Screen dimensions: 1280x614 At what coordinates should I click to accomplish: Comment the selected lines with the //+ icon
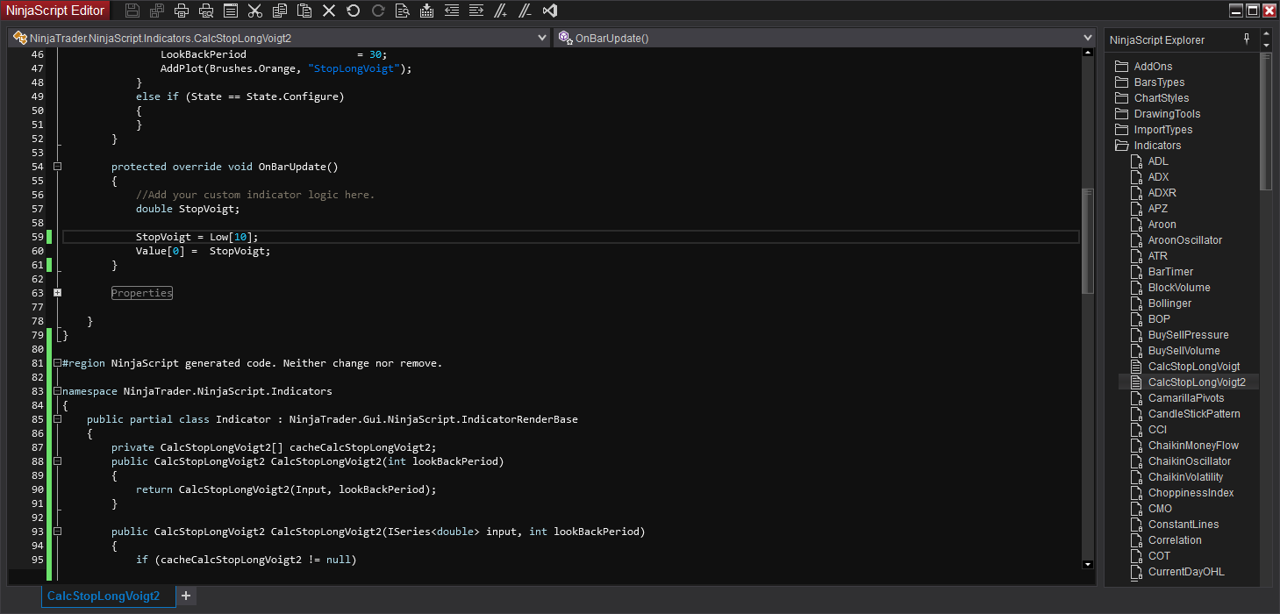(x=500, y=11)
